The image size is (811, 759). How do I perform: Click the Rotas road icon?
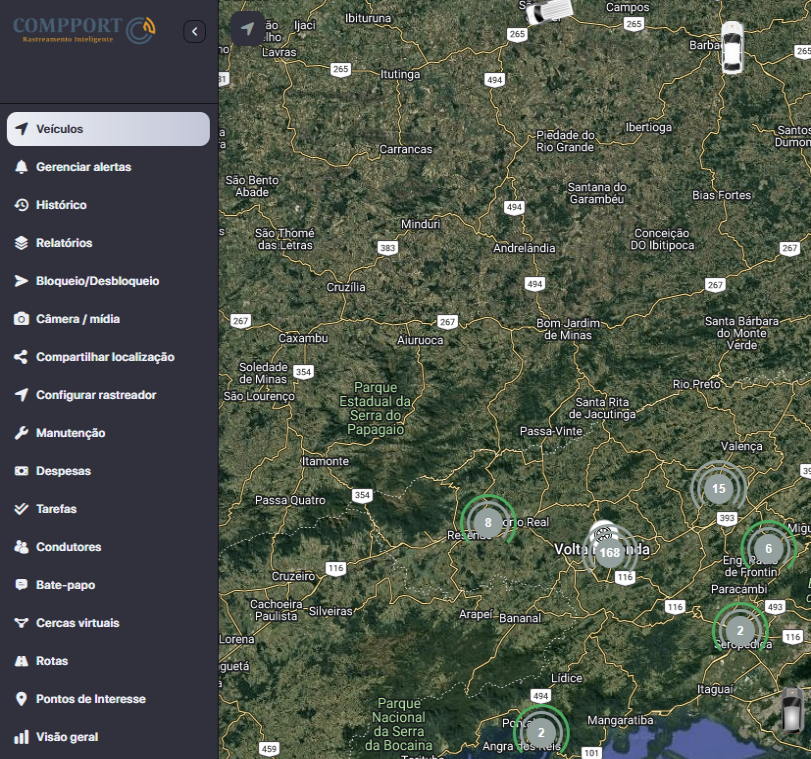[x=21, y=661]
